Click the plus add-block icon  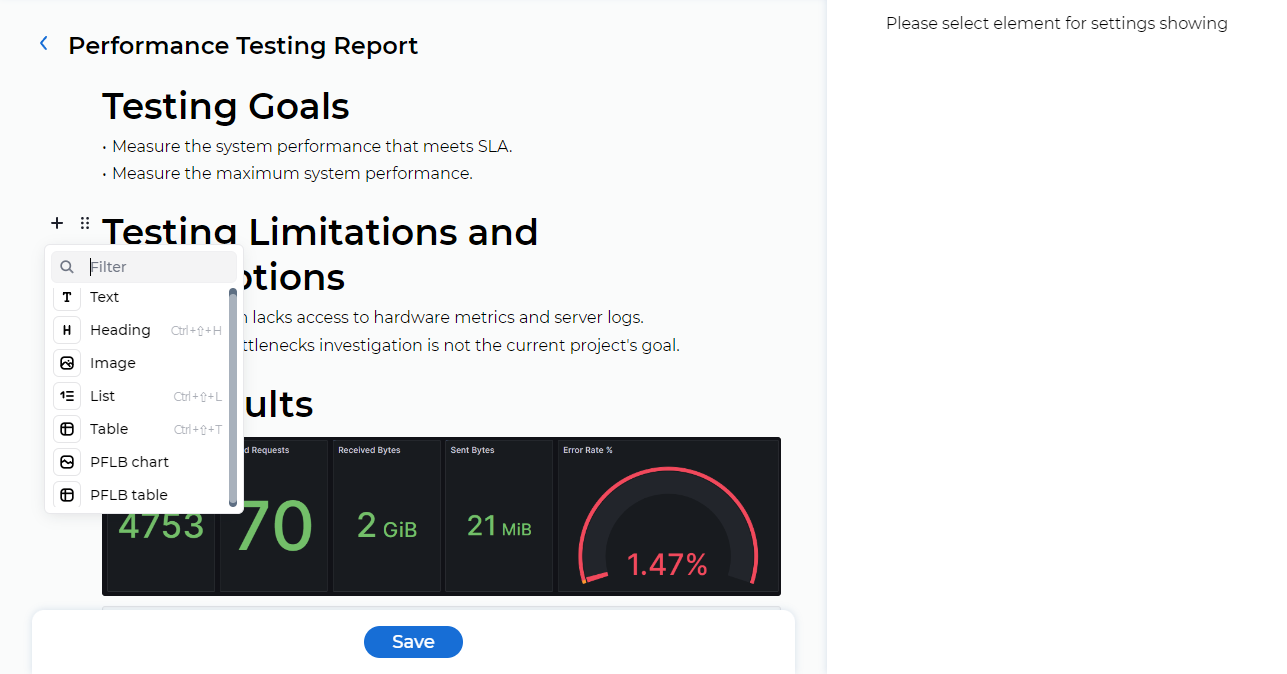tap(57, 223)
